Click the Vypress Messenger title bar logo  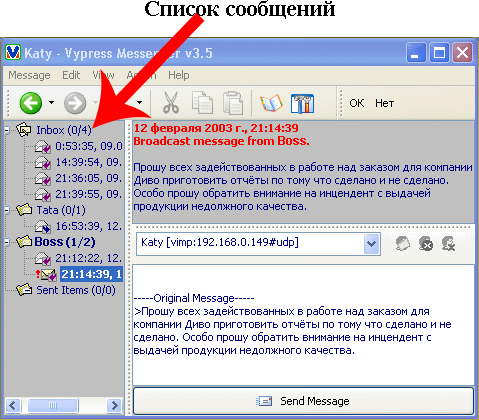pos(13,52)
